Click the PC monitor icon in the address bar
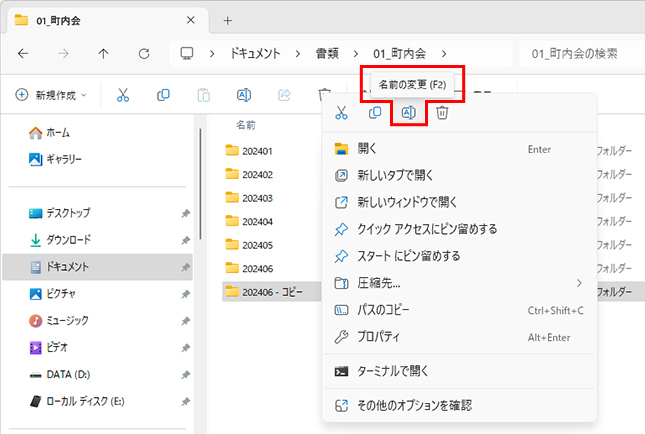645x434 pixels. click(x=187, y=53)
